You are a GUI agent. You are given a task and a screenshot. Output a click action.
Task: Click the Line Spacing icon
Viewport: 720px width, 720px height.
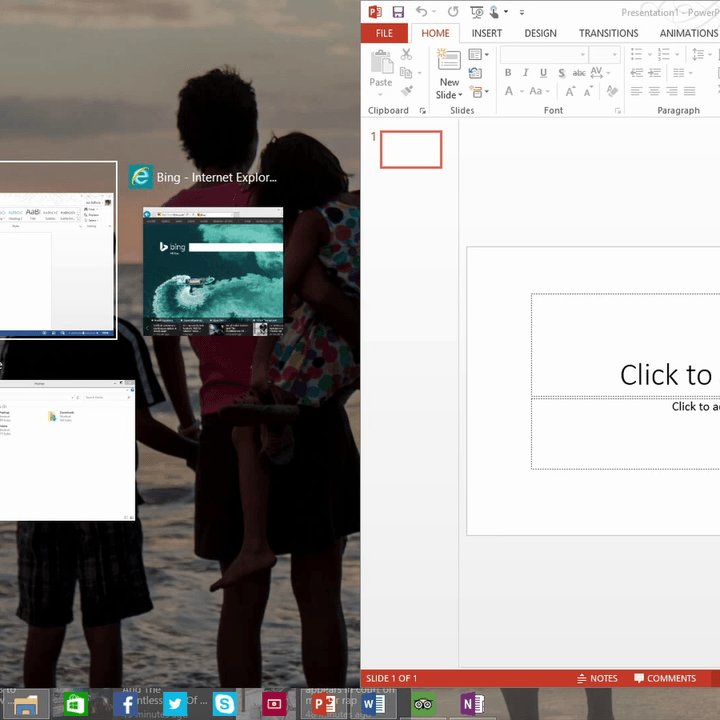[698, 54]
